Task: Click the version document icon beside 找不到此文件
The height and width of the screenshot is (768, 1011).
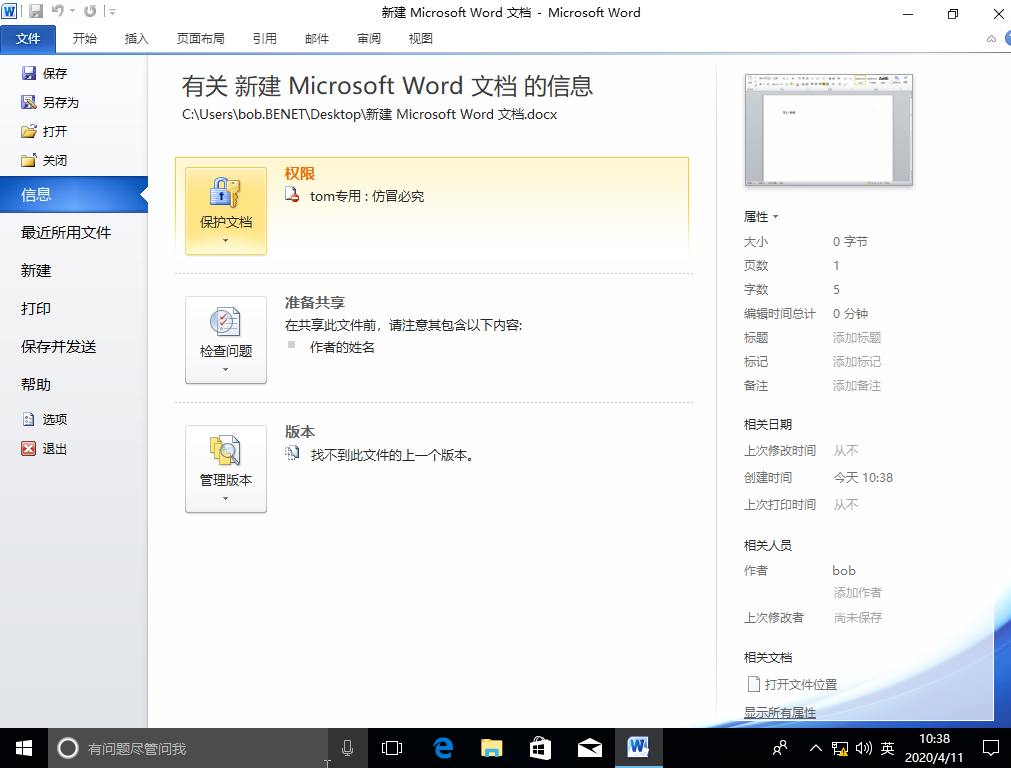Action: point(292,453)
